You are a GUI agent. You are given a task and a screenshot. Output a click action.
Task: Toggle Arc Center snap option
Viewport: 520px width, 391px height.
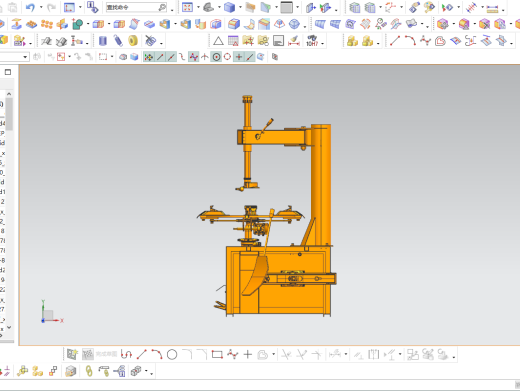coord(216,57)
